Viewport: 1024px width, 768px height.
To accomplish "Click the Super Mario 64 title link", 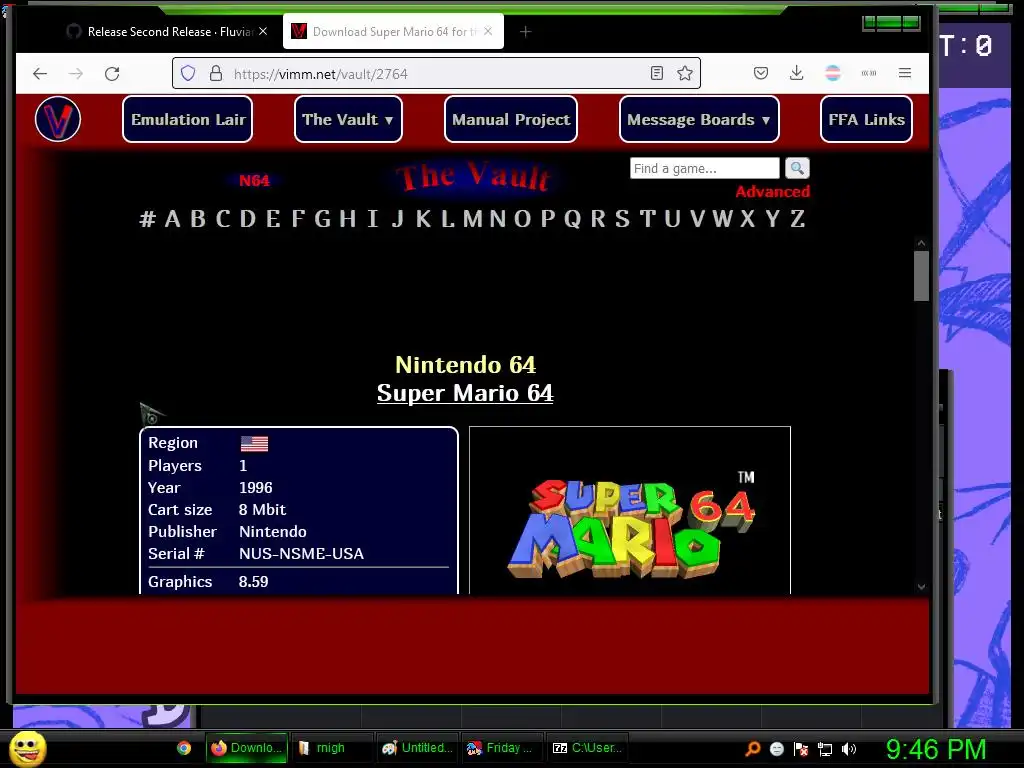I will 465,393.
